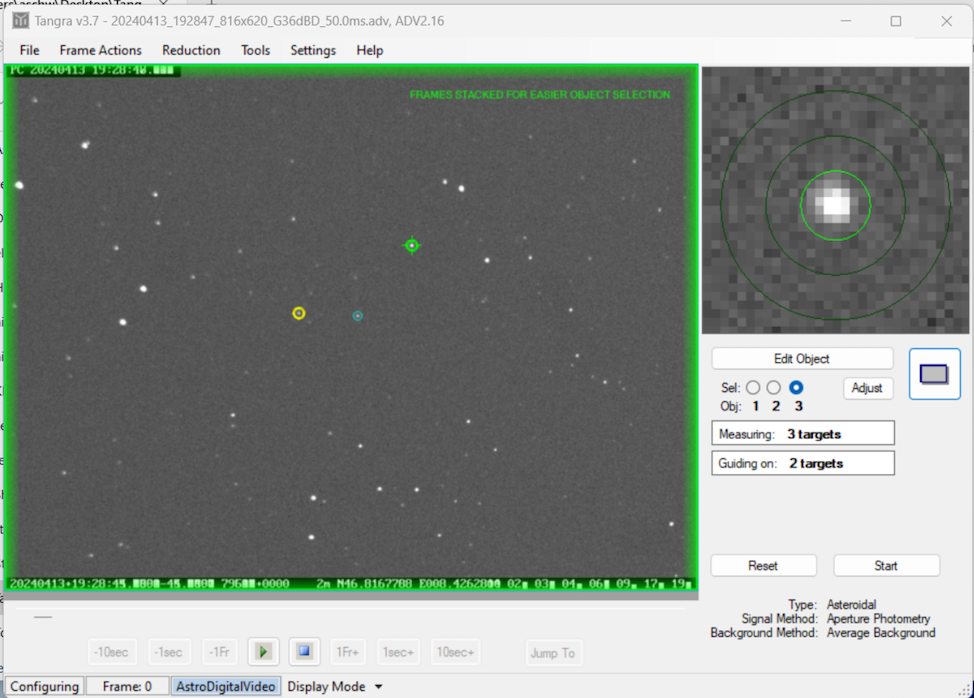974x698 pixels.
Task: Click the Start button
Action: coord(886,566)
